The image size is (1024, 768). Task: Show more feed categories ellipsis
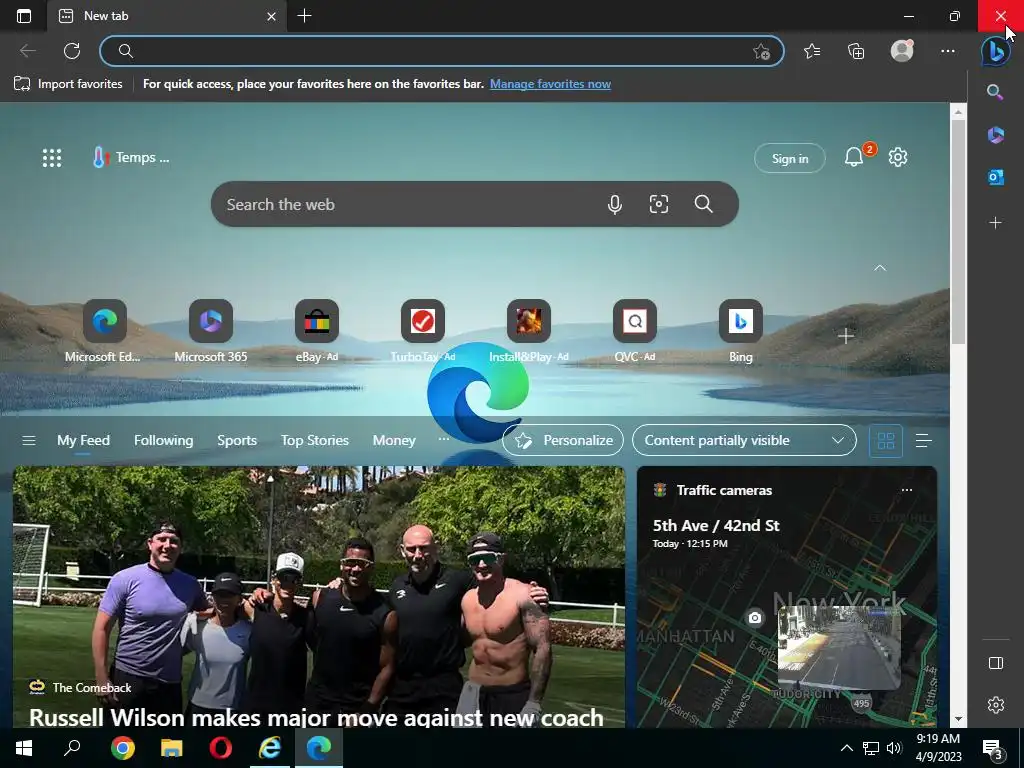pos(443,439)
